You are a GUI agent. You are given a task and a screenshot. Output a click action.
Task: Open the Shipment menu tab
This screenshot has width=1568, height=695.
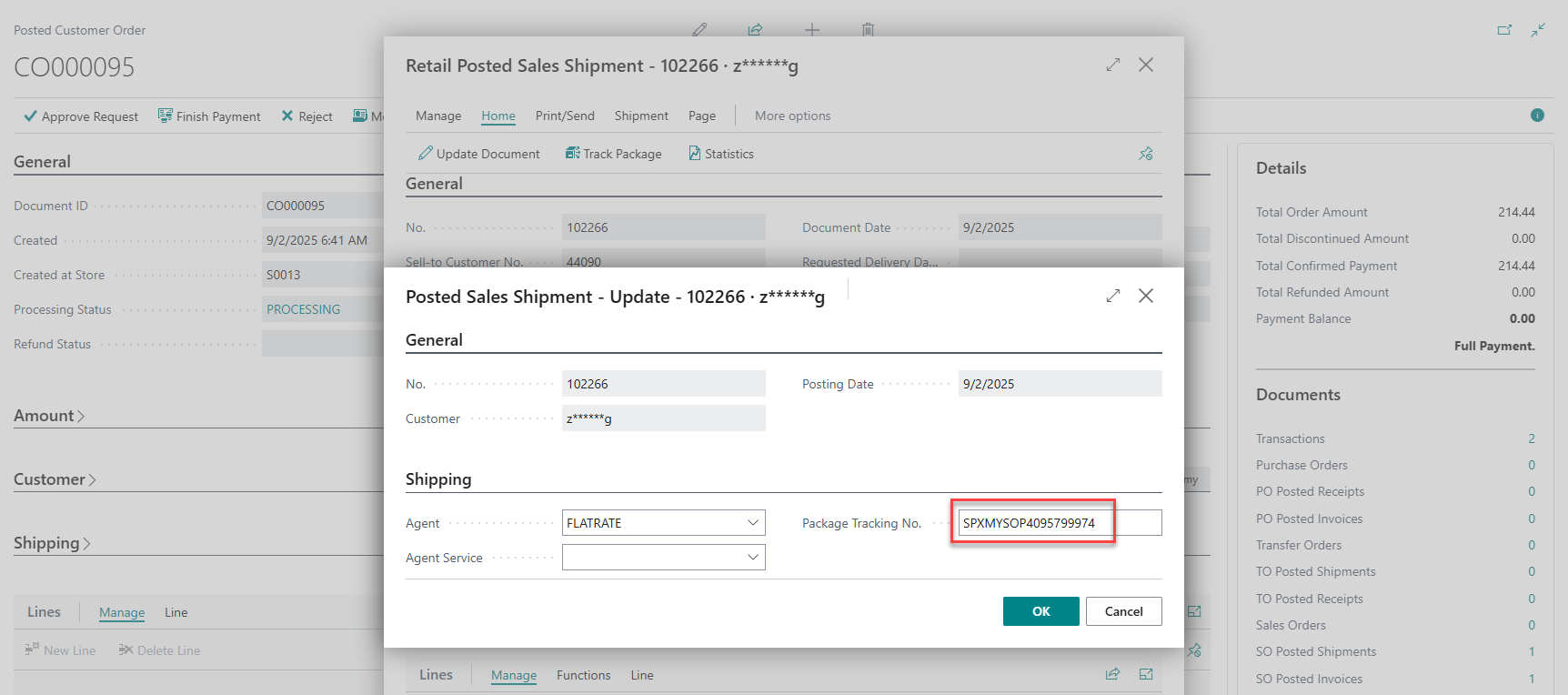[x=641, y=116]
